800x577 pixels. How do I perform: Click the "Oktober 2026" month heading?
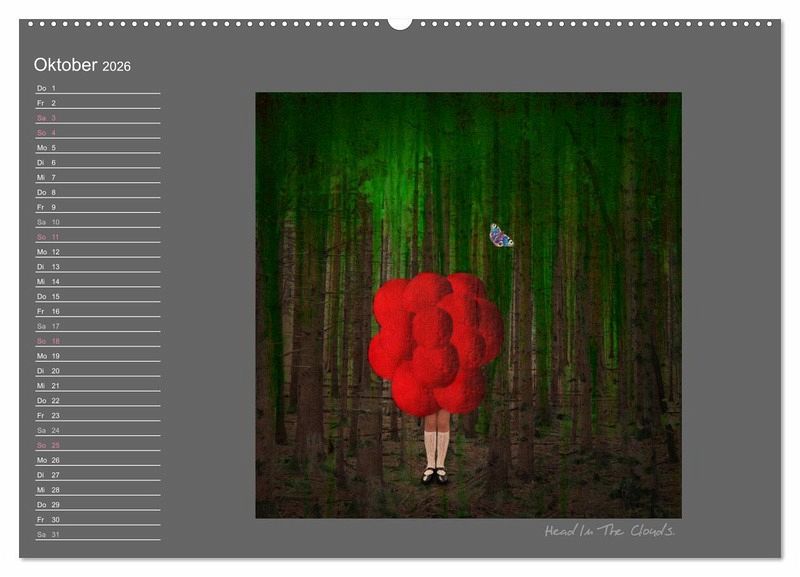point(82,65)
